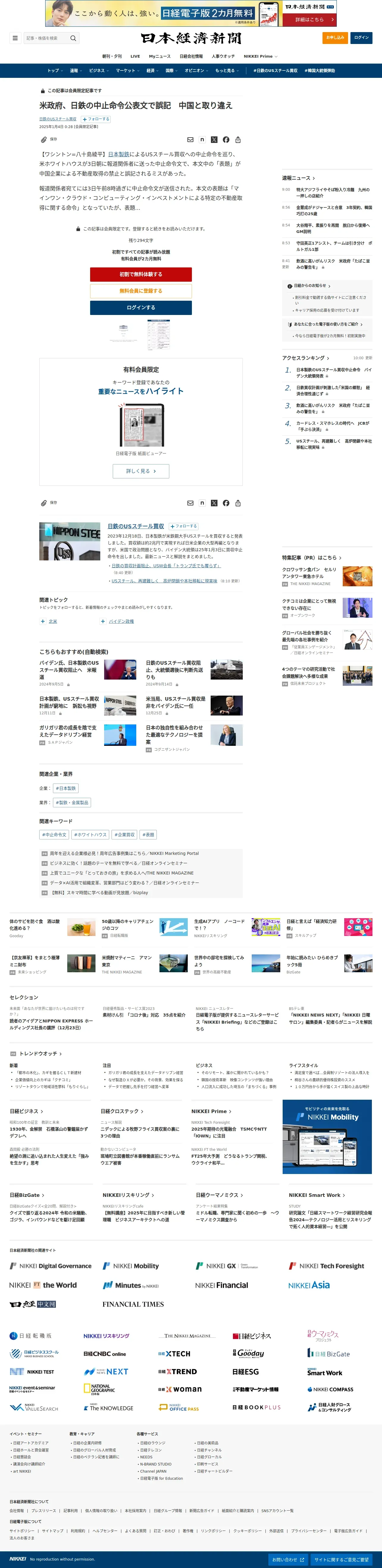Follow the topic via フォローする under the headline
Image resolution: width=382 pixels, height=1568 pixels.
click(x=96, y=119)
